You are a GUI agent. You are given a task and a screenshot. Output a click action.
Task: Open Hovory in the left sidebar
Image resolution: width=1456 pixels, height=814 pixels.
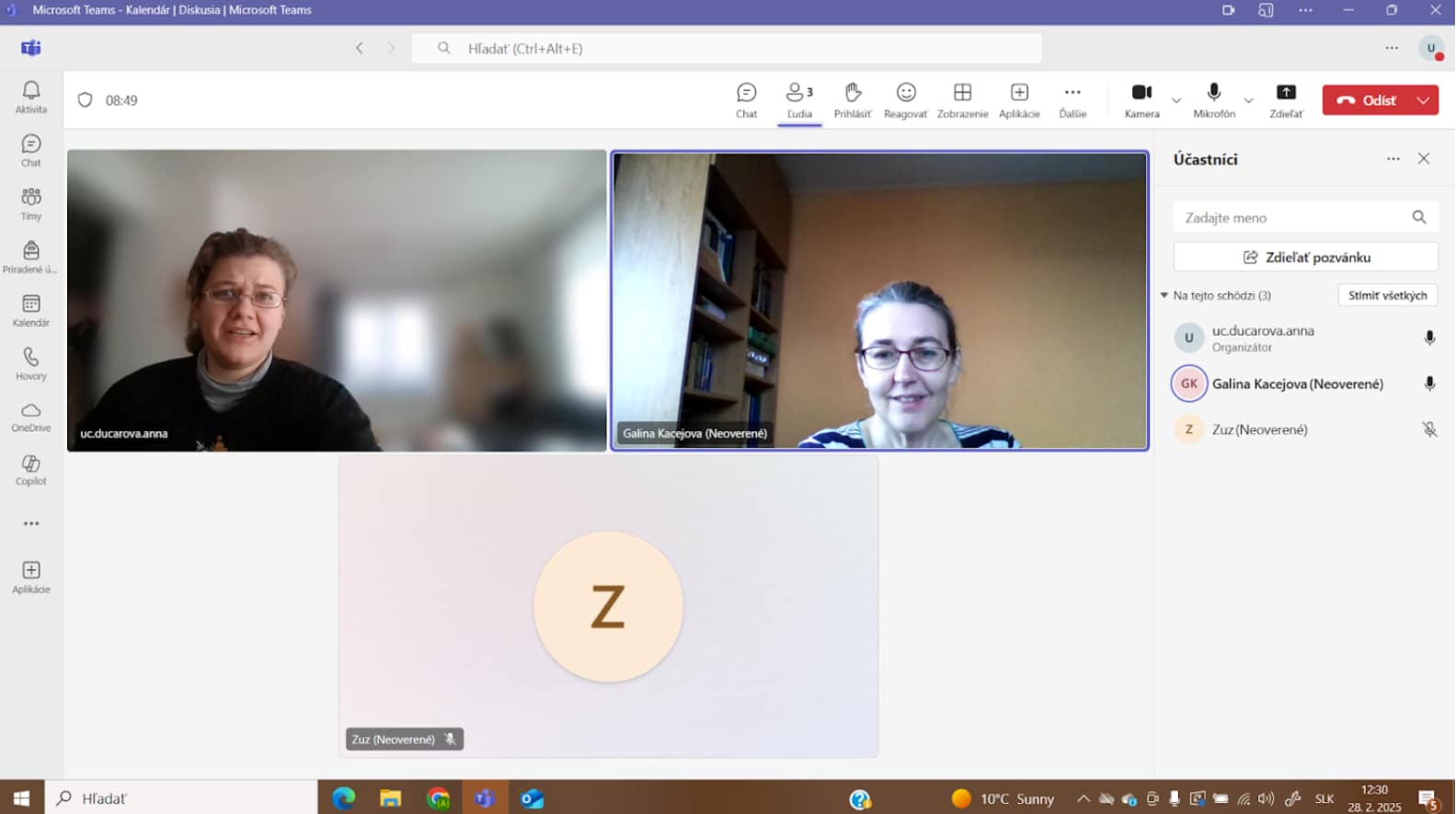pos(30,364)
